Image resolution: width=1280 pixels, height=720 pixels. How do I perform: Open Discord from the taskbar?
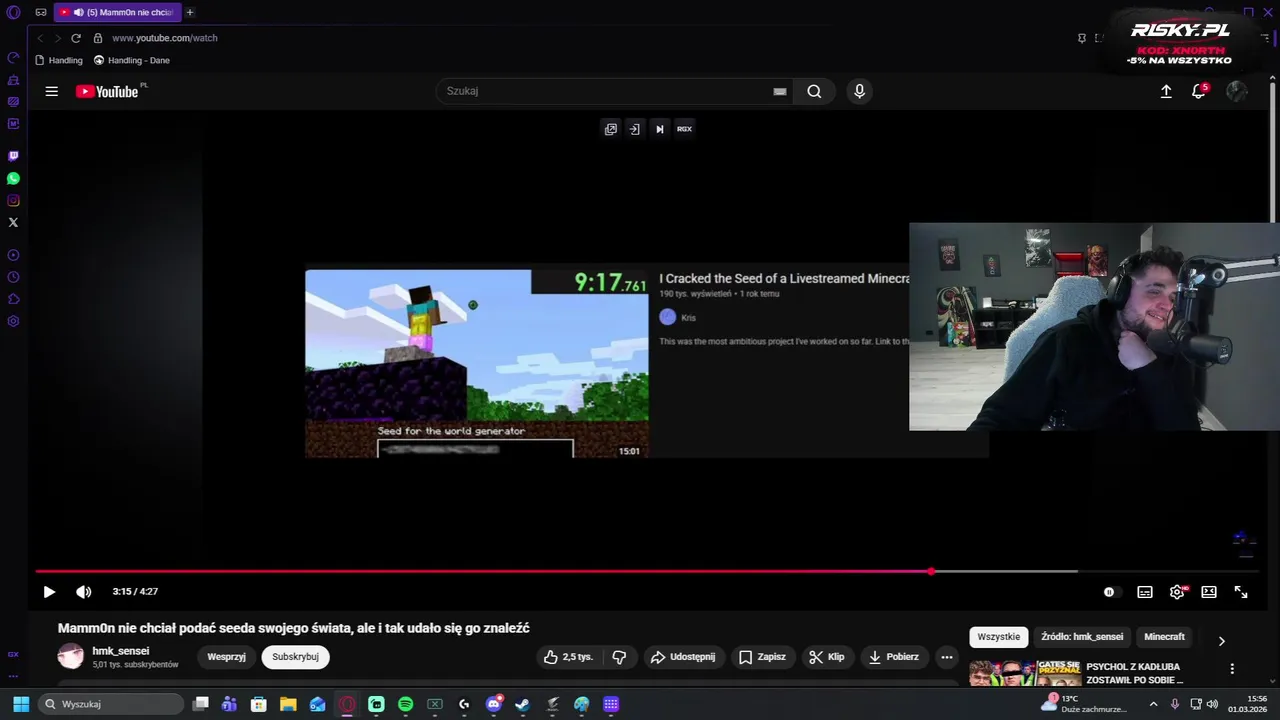[493, 704]
